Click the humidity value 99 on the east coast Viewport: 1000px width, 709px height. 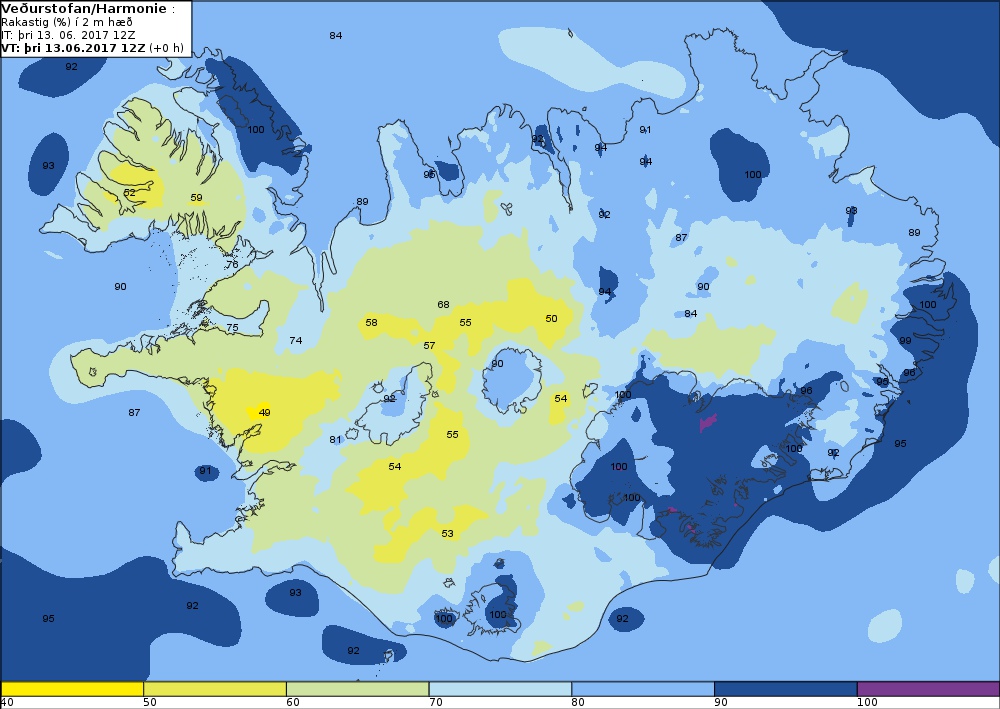coord(905,340)
